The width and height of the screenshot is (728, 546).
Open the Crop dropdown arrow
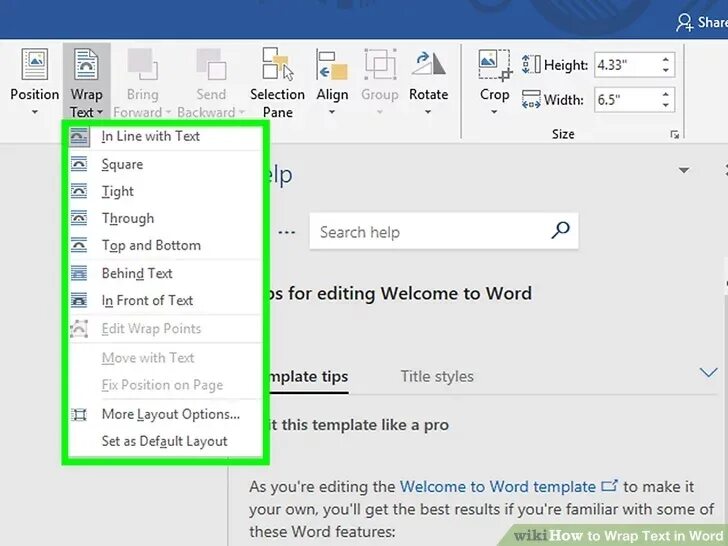tap(494, 112)
